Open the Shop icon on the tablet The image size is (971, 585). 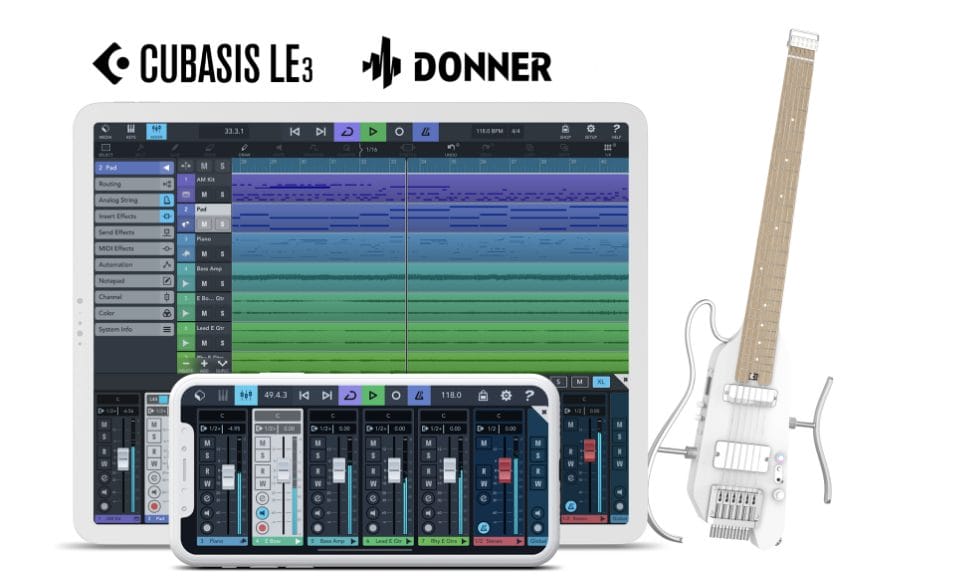pos(565,132)
